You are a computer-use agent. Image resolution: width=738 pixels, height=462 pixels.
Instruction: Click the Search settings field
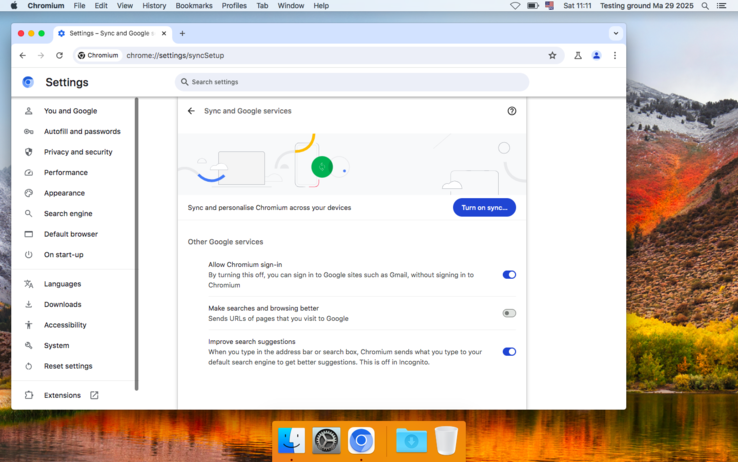pyautogui.click(x=352, y=82)
